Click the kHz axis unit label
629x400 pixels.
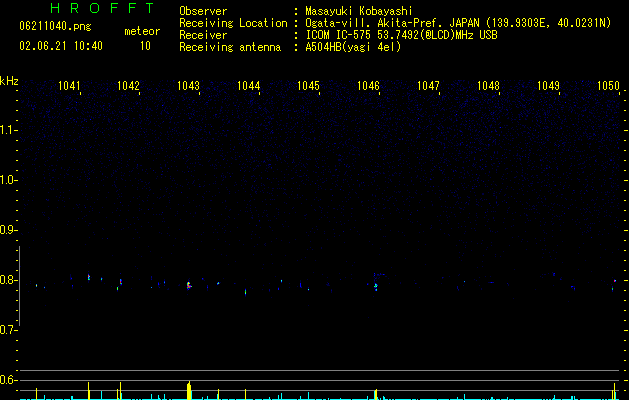tap(9, 81)
